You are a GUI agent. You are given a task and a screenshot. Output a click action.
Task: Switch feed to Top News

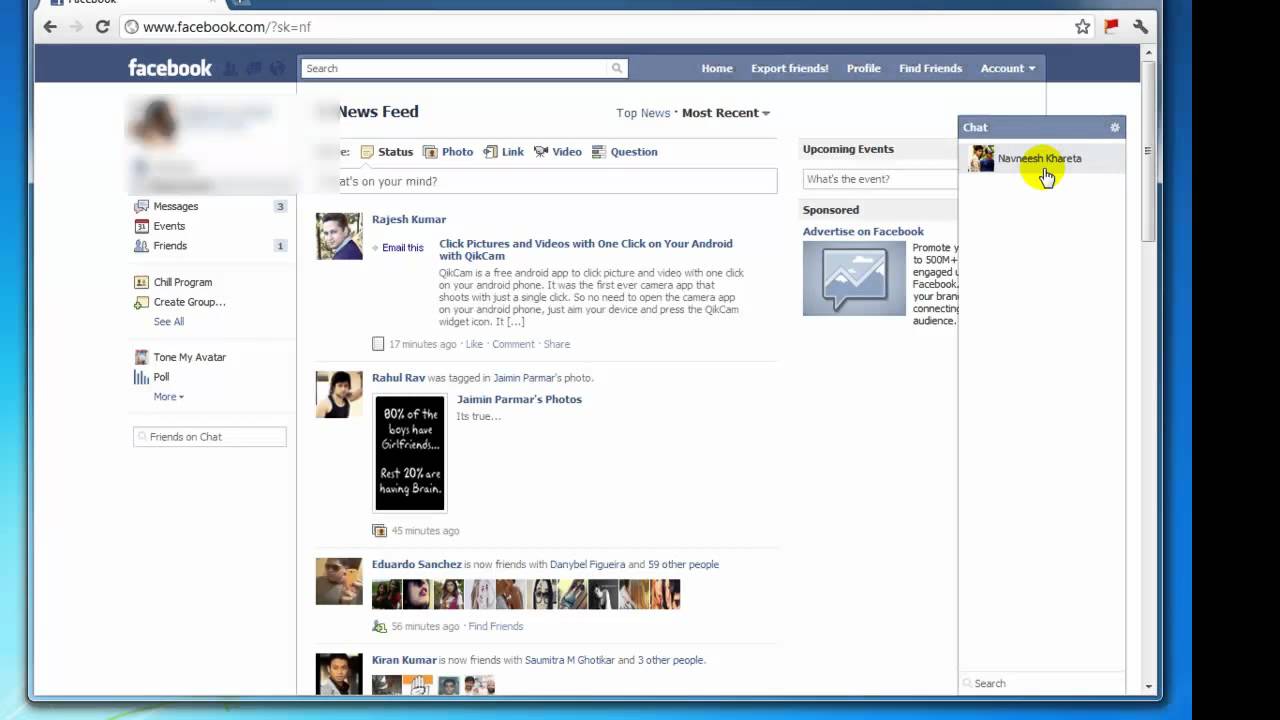click(x=643, y=113)
